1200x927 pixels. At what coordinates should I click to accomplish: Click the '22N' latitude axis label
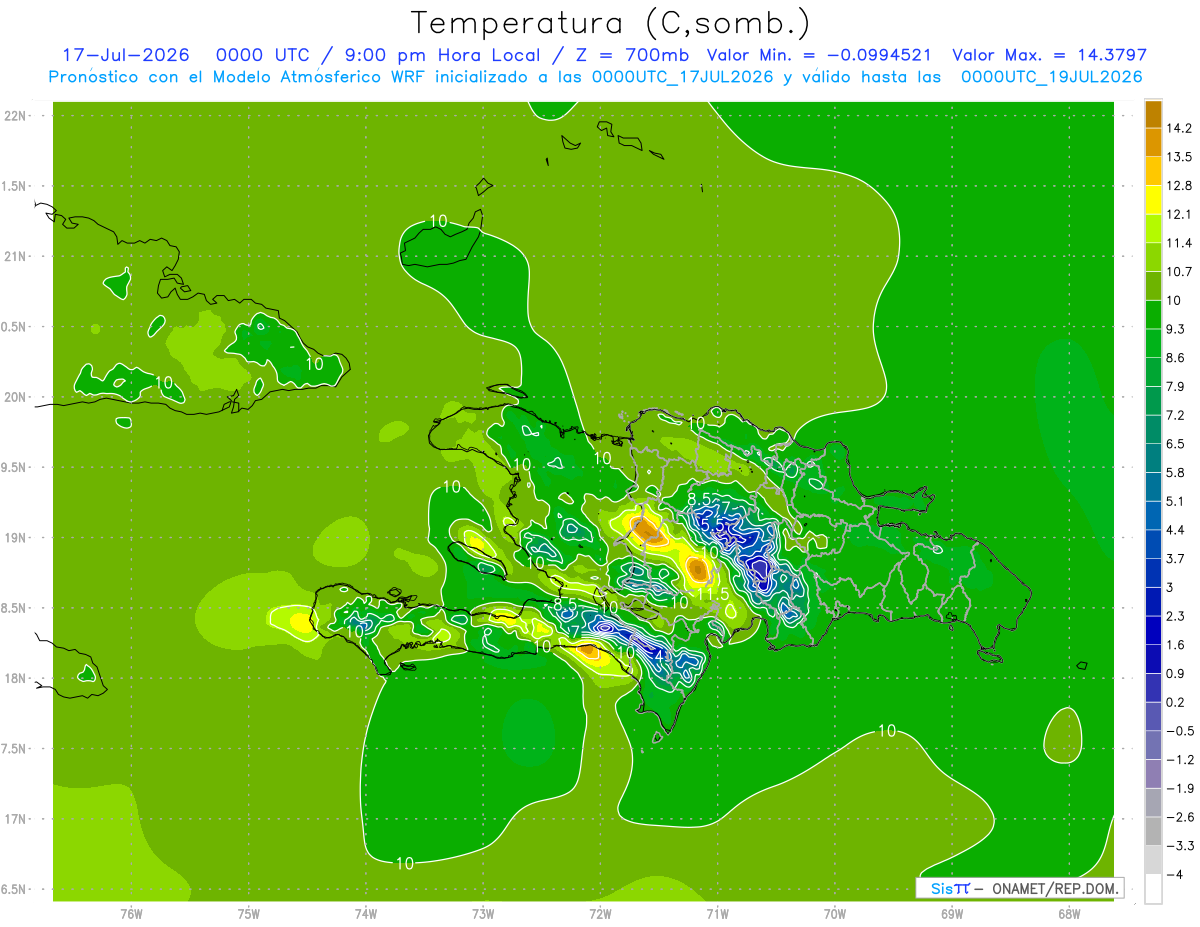click(x=16, y=116)
